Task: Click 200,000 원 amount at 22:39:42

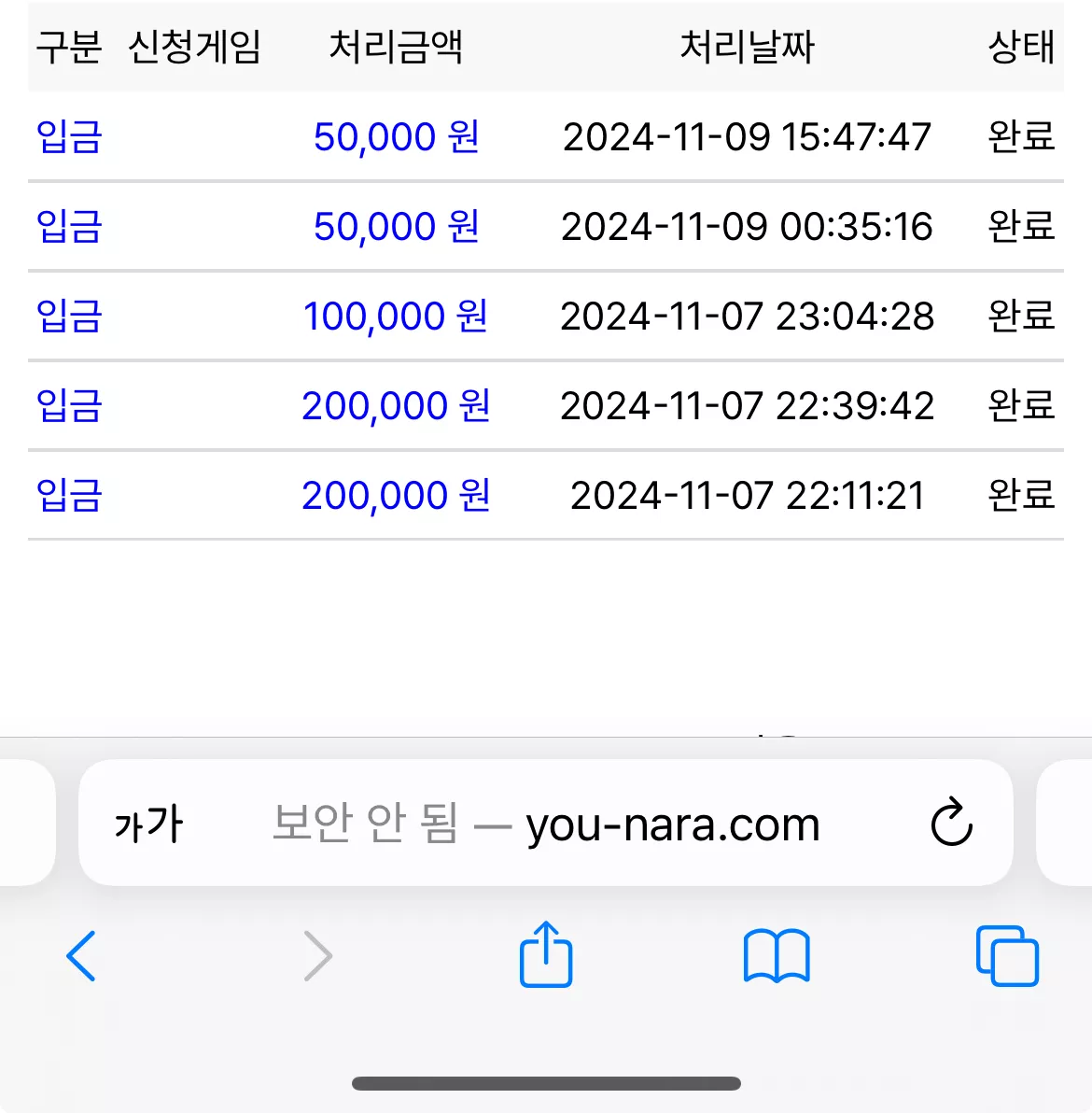Action: [x=396, y=405]
